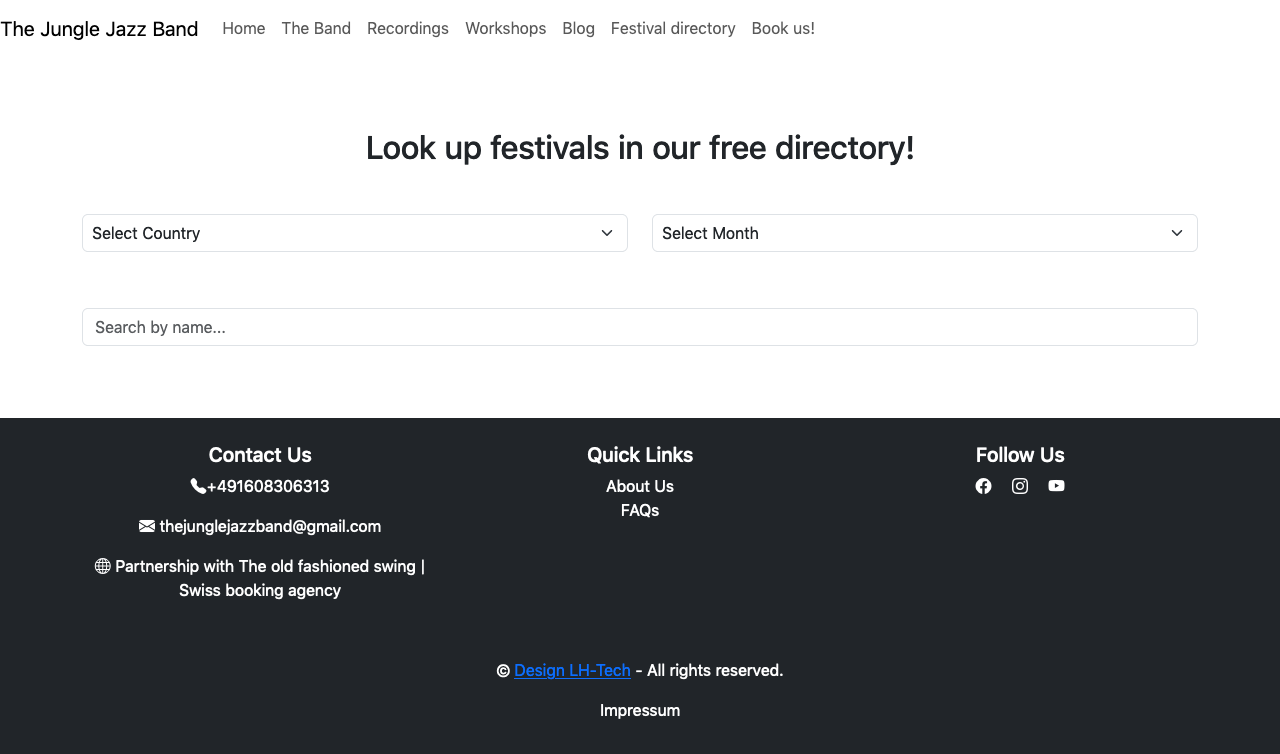This screenshot has width=1280, height=754.
Task: Follow the Design LH-Tech link
Action: (573, 670)
